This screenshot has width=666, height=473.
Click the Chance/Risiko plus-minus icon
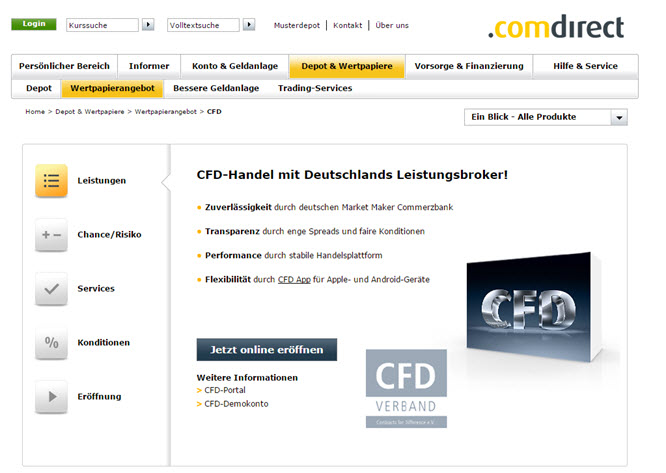[51, 234]
